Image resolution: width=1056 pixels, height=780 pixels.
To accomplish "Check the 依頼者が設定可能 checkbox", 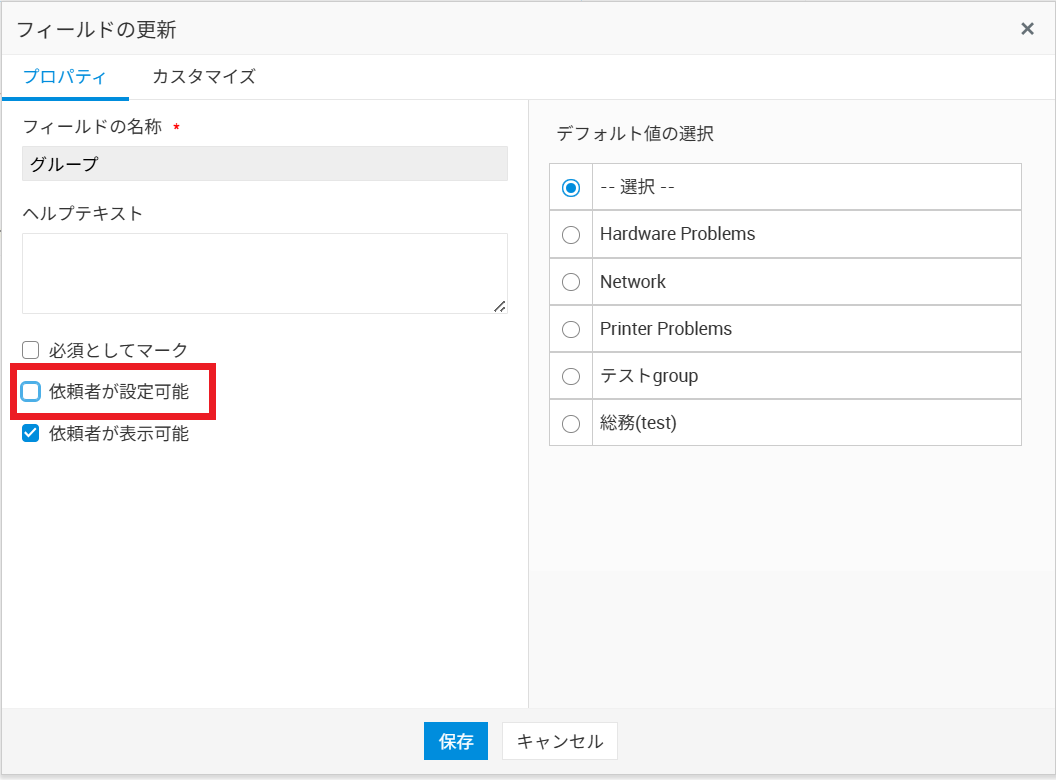I will (31, 392).
